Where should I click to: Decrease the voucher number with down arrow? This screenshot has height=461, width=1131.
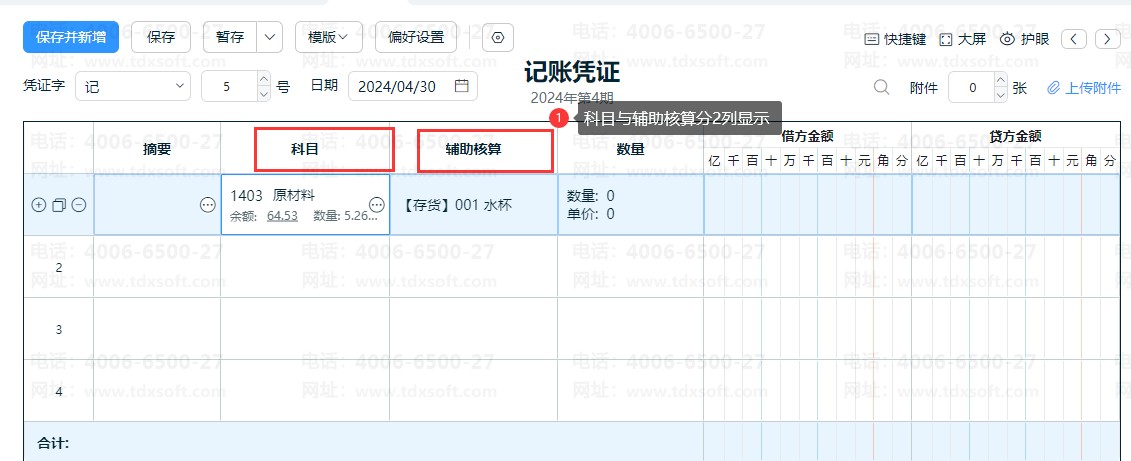point(264,94)
